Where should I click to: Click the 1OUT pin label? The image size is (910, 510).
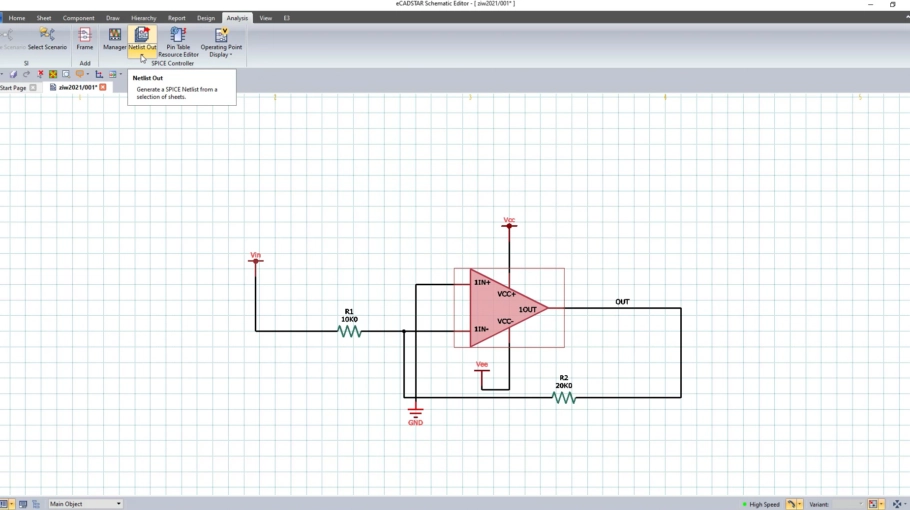pyautogui.click(x=528, y=310)
